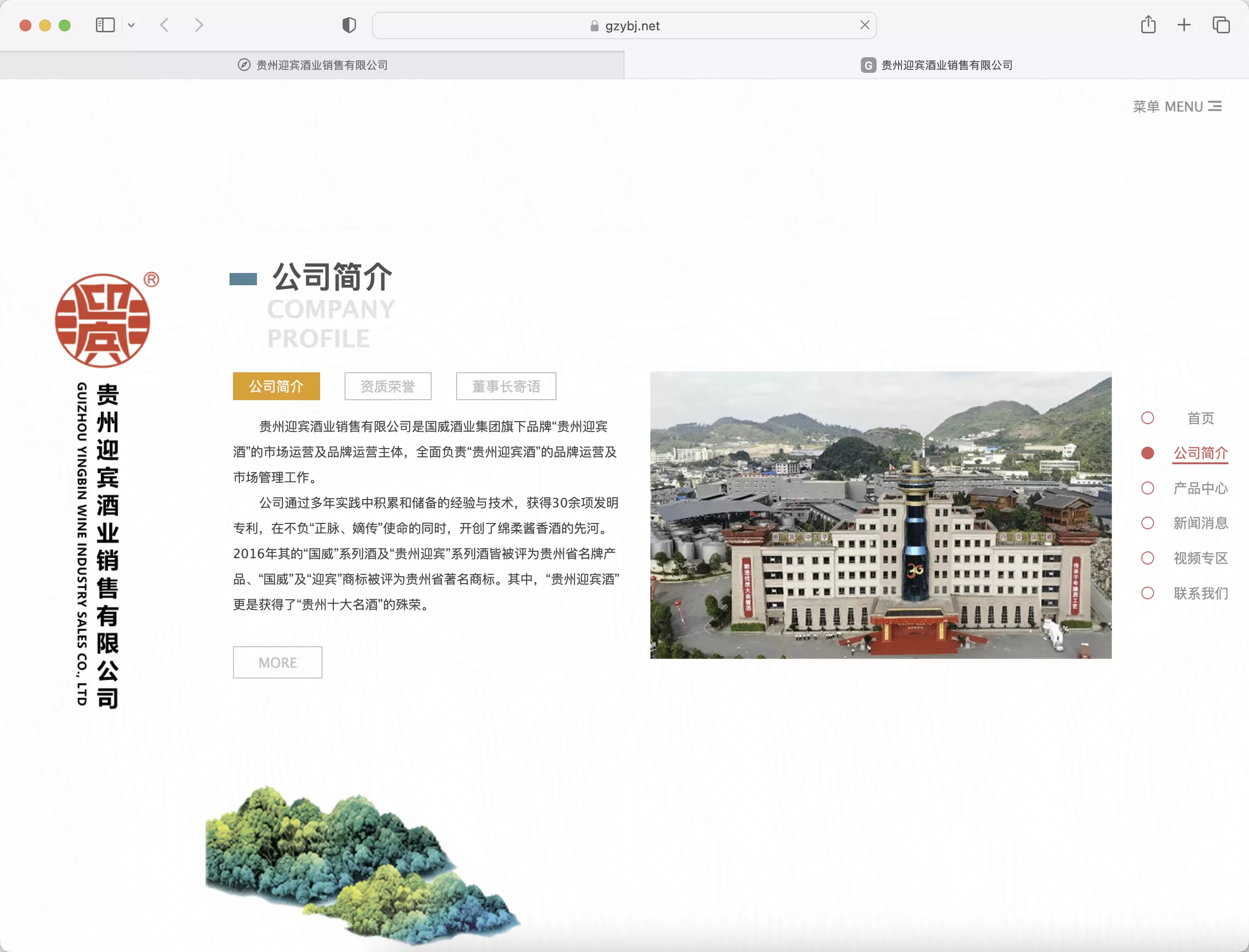
Task: Go to 产品中心 side navigation link
Action: click(1200, 488)
